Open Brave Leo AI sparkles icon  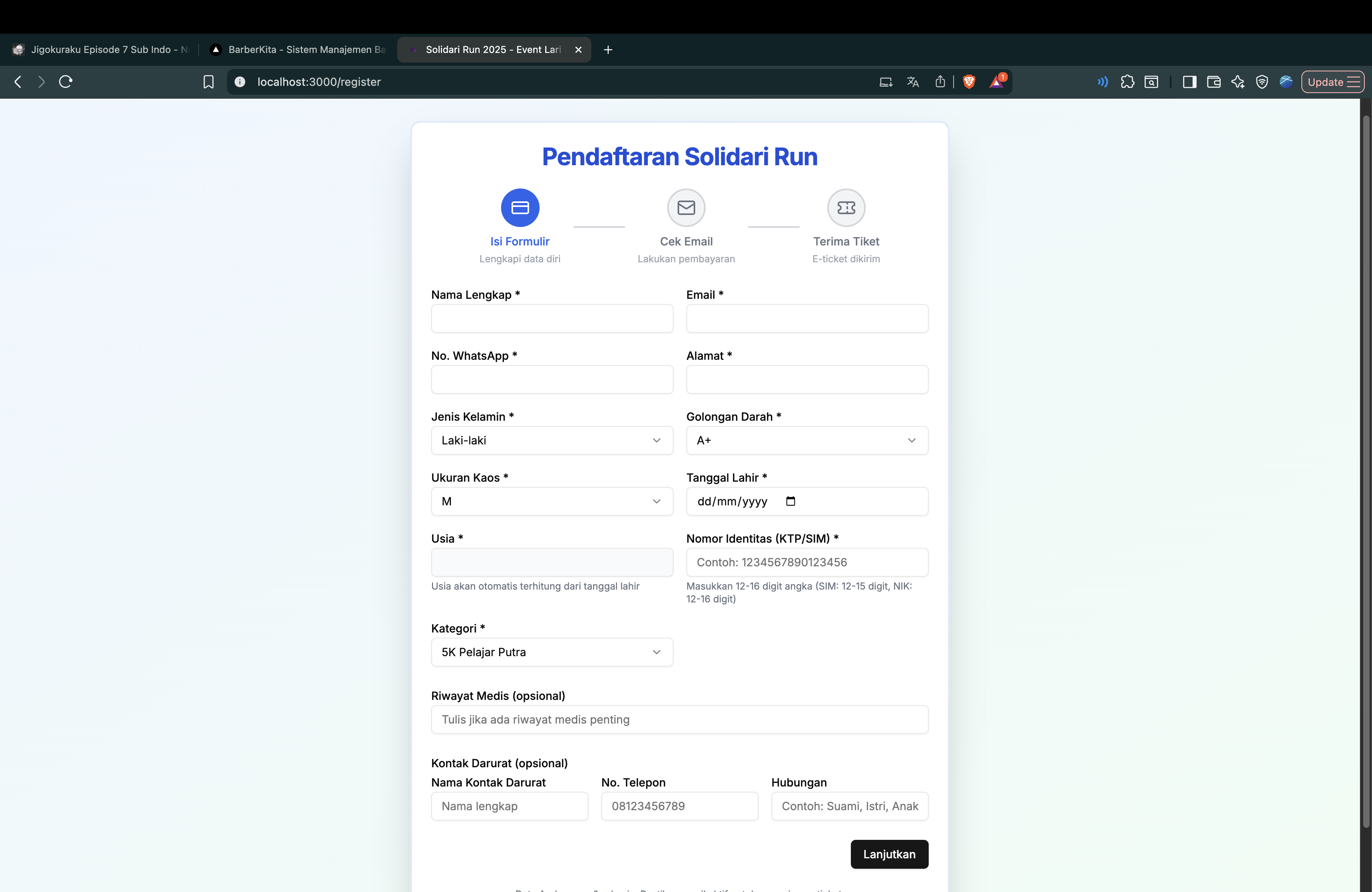tap(1238, 82)
